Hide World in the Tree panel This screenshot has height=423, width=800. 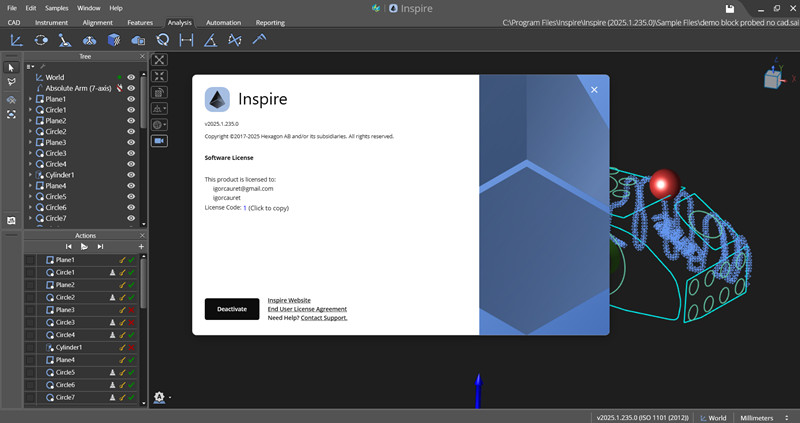pyautogui.click(x=131, y=78)
